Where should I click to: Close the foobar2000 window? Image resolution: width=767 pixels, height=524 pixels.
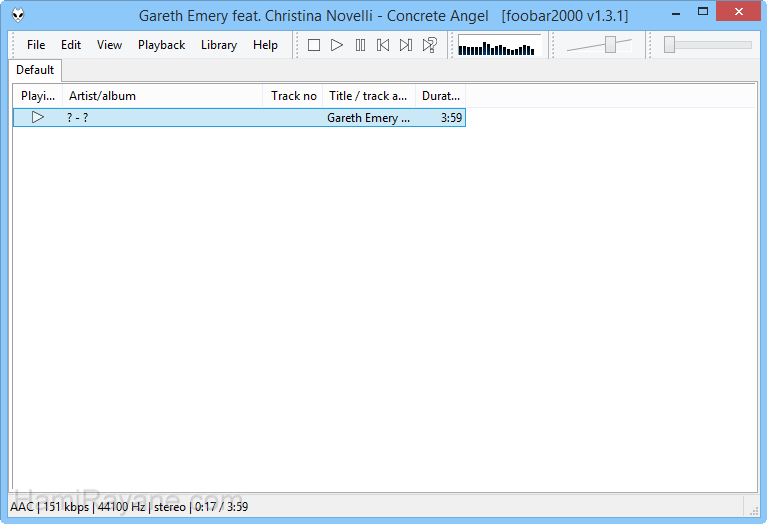point(739,12)
